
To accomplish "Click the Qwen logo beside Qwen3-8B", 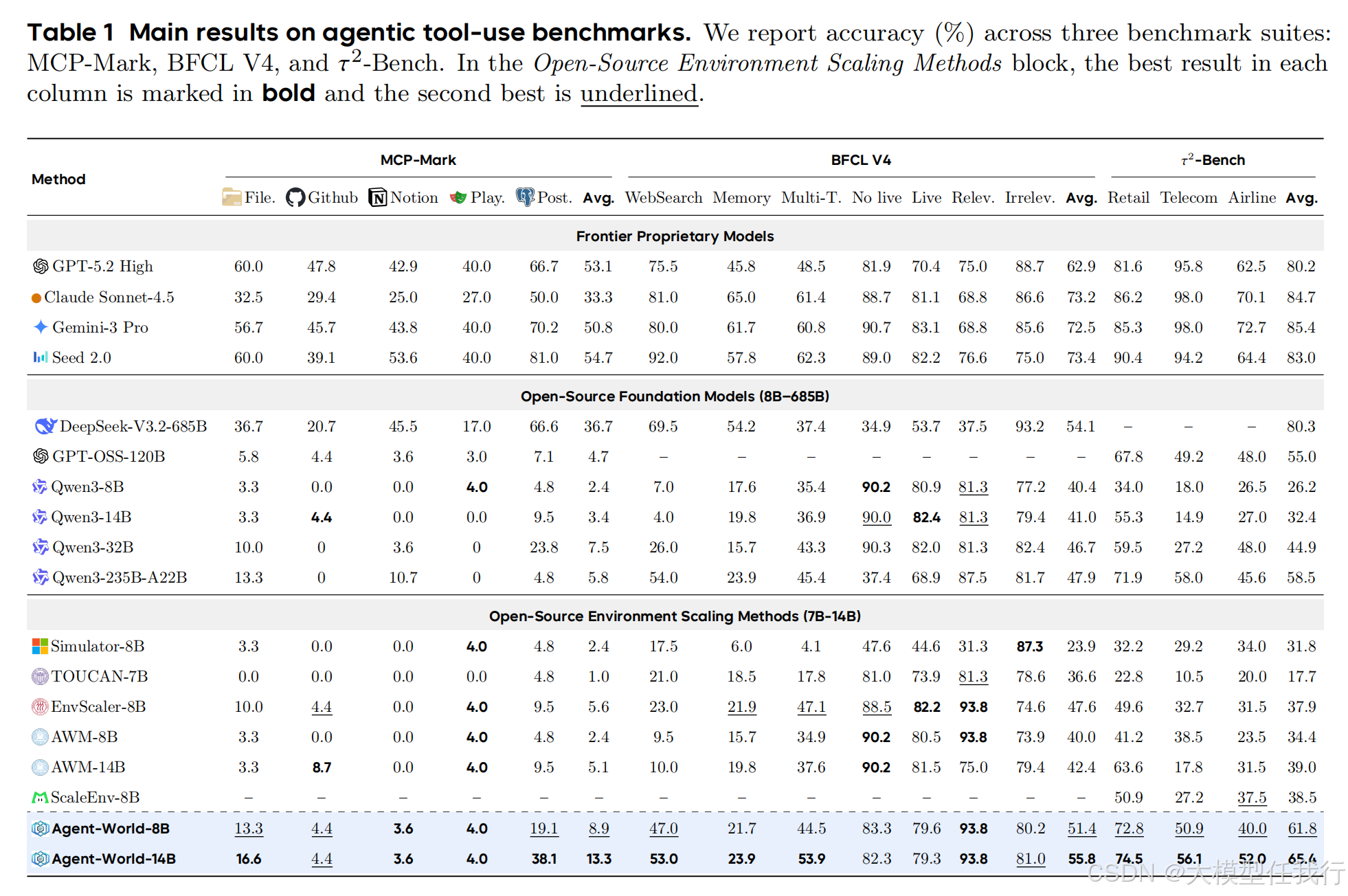I will [x=40, y=487].
